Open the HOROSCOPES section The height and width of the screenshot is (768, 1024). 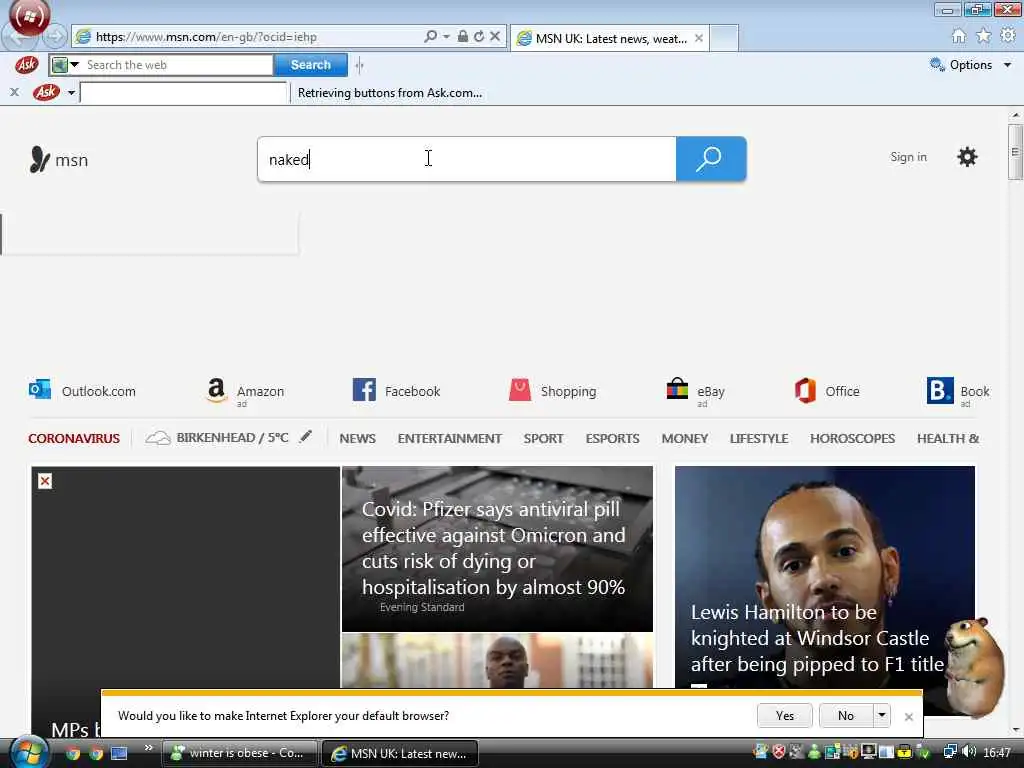coord(852,438)
